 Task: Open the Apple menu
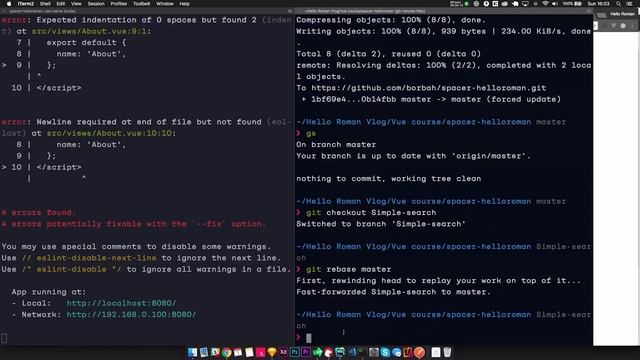(x=9, y=4)
